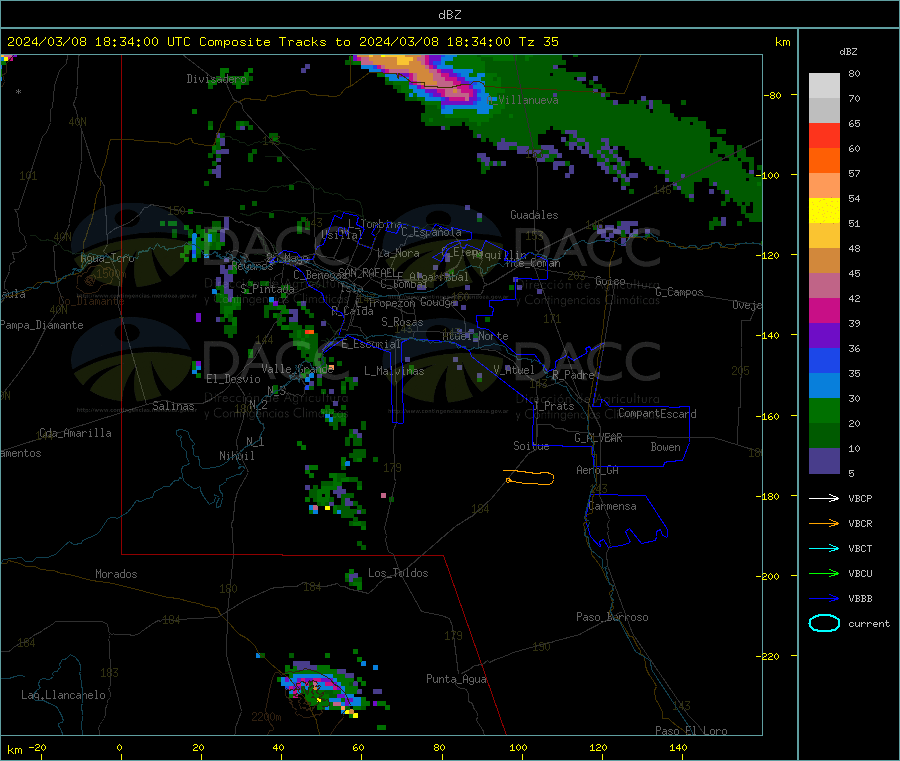Image resolution: width=900 pixels, height=761 pixels.
Task: Select the magenta 39 dBZ color swatch
Action: point(824,310)
